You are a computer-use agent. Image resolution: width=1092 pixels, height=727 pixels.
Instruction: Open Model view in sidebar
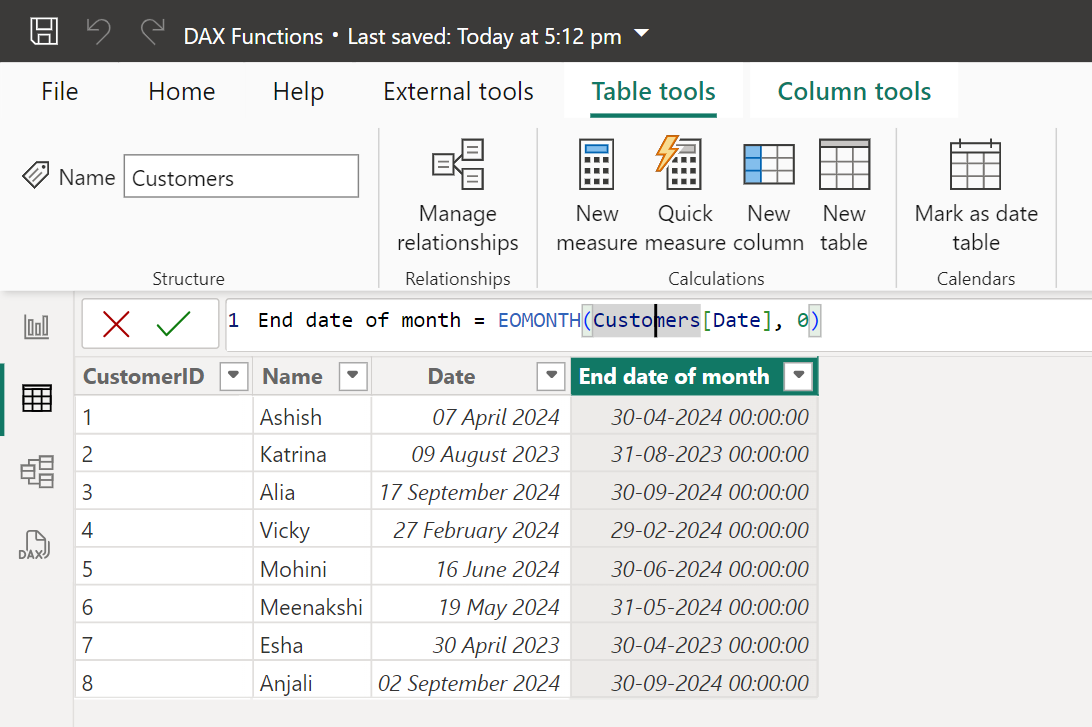pos(37,471)
